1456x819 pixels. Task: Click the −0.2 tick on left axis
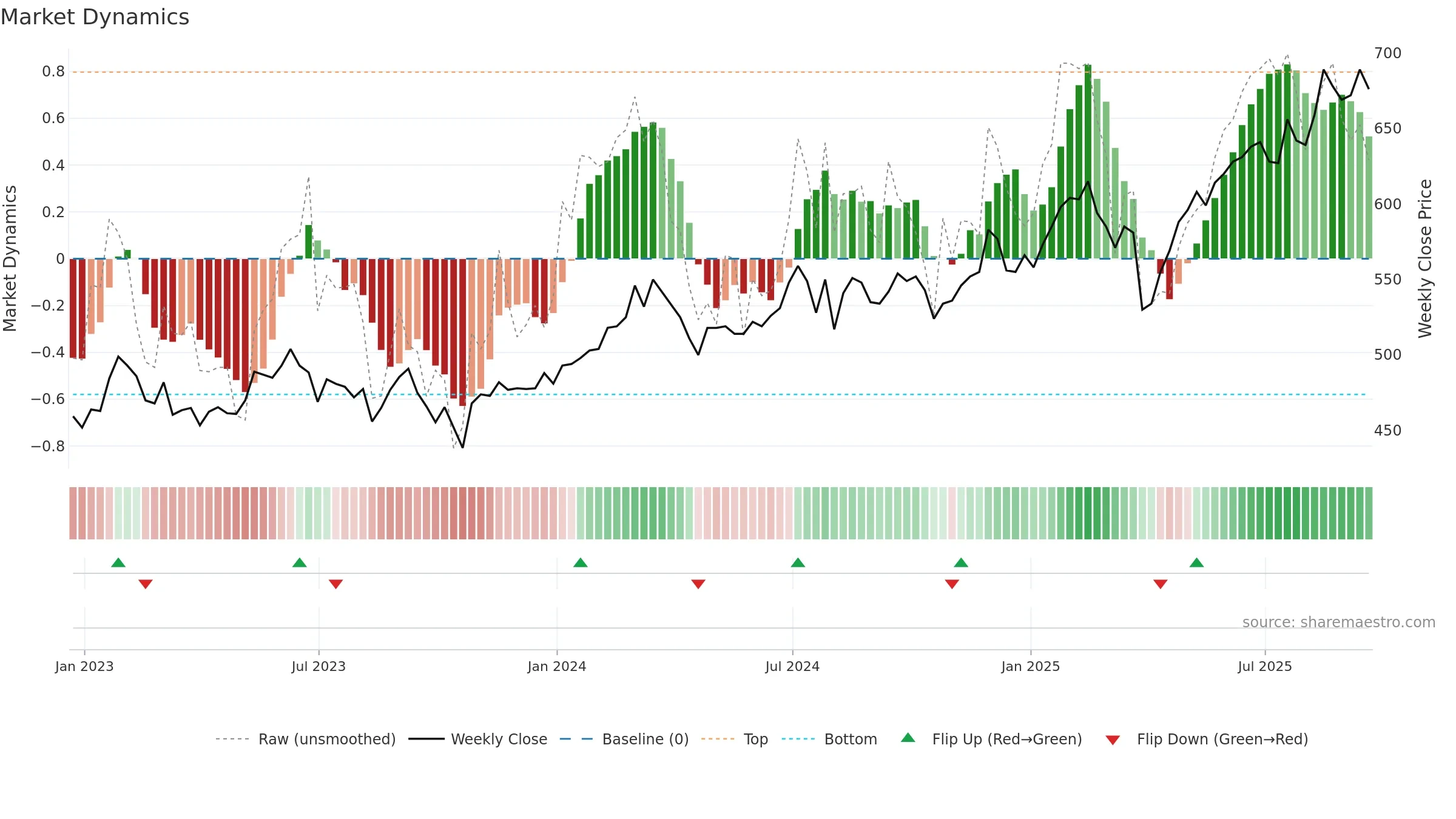pyautogui.click(x=48, y=305)
